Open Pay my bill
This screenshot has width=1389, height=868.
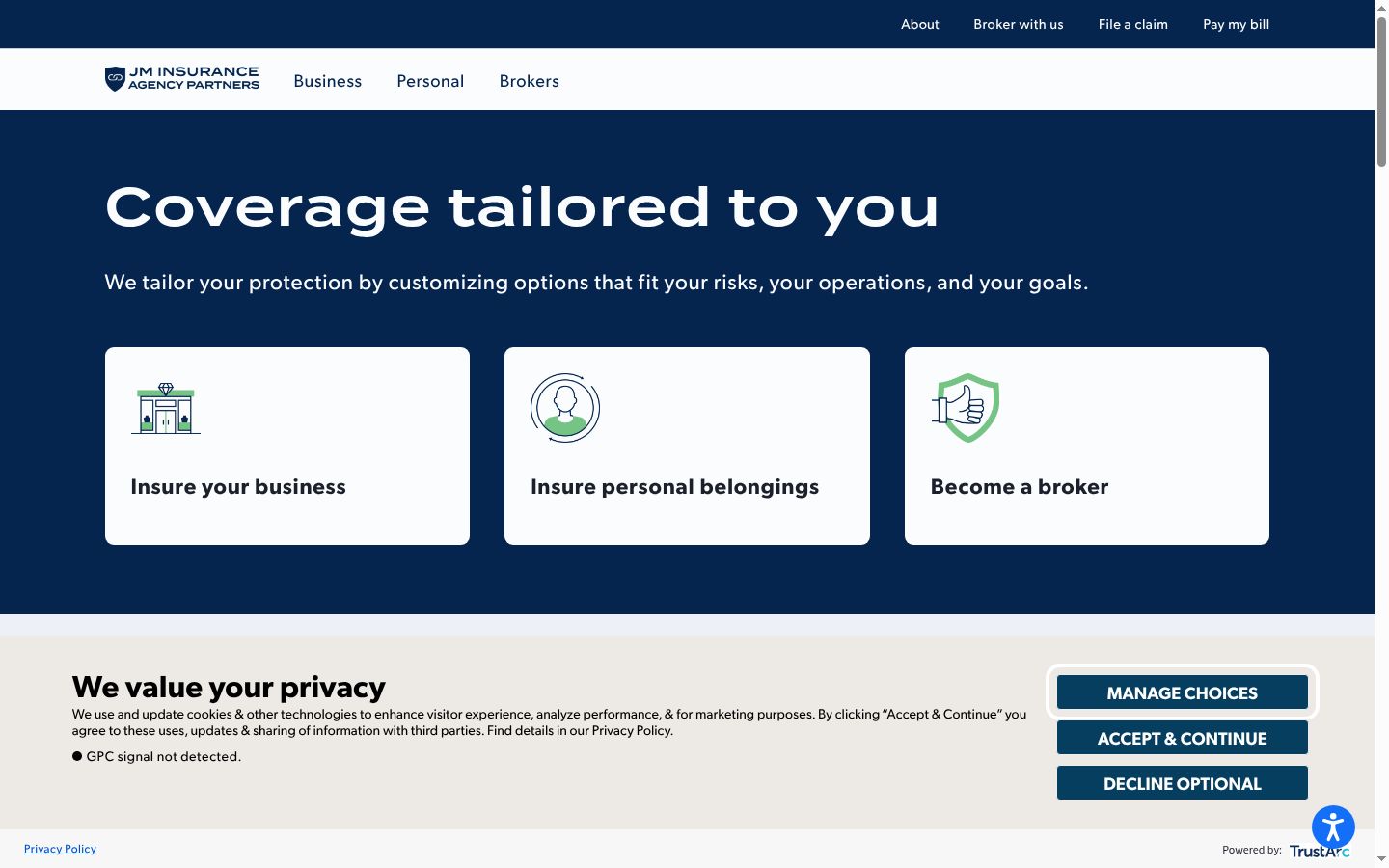1237,24
